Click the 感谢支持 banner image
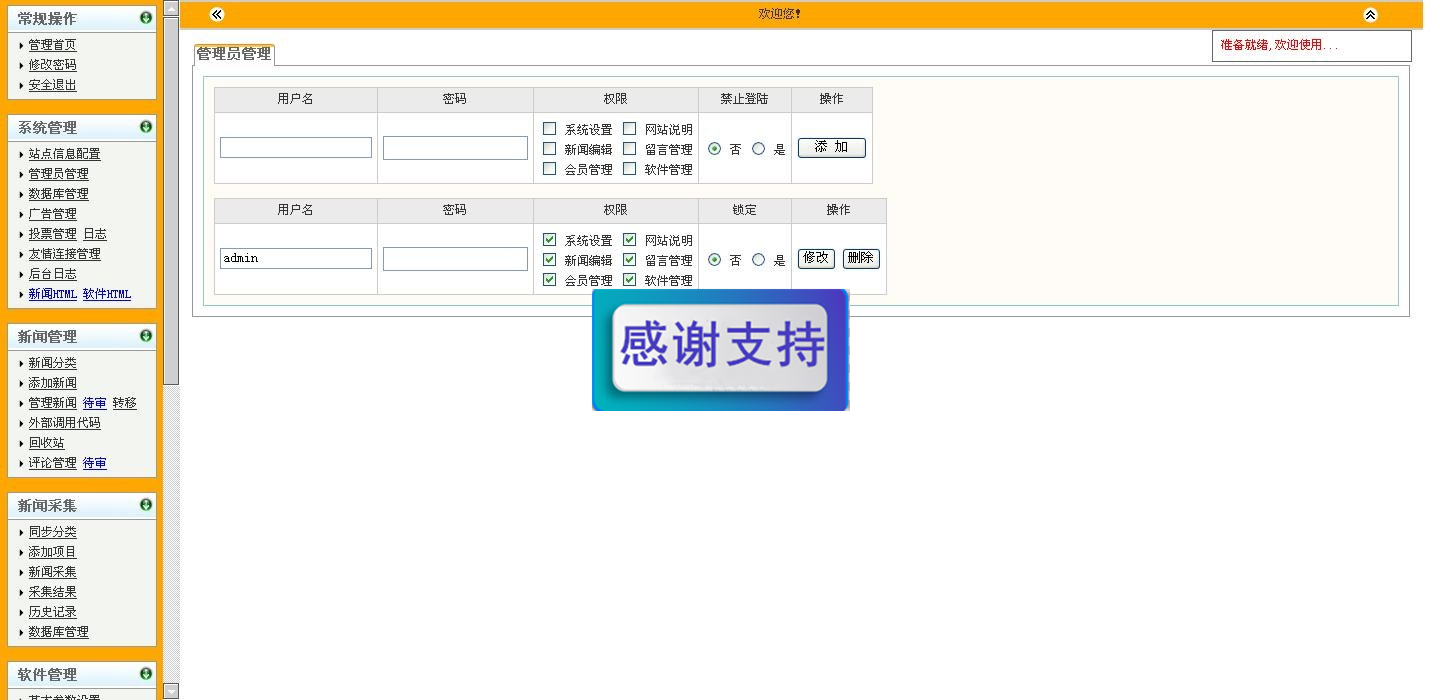 pos(720,350)
